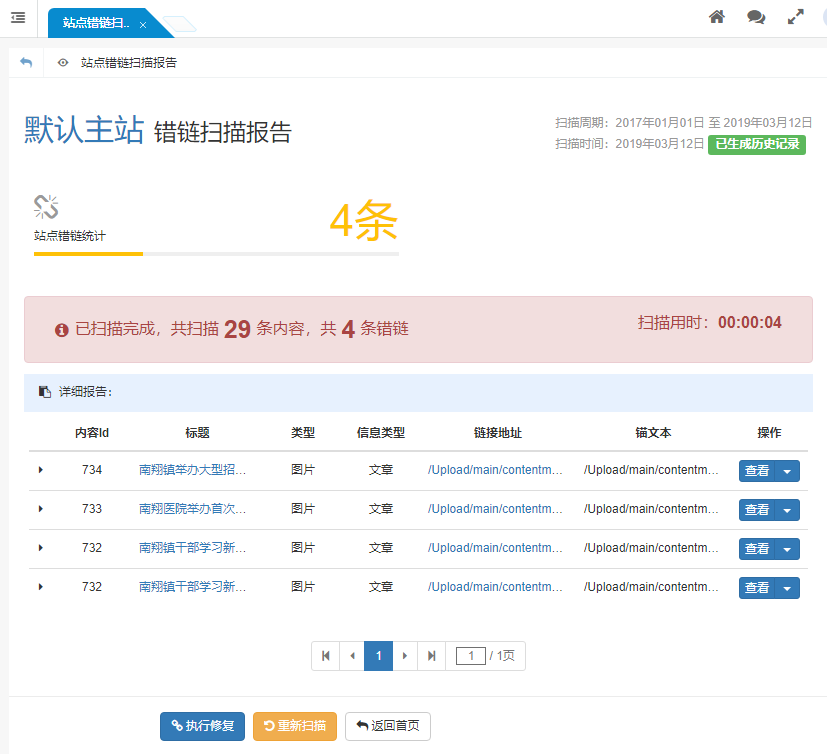Click the 重新扫描 button
827x754 pixels.
pyautogui.click(x=295, y=726)
